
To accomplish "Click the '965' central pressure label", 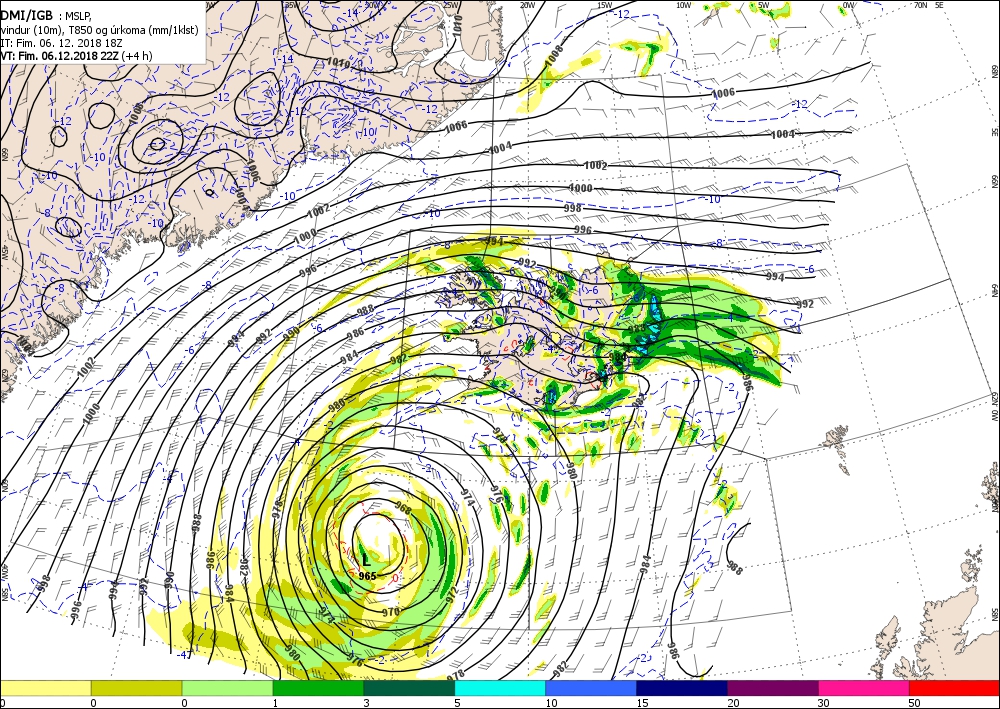I will [x=367, y=576].
